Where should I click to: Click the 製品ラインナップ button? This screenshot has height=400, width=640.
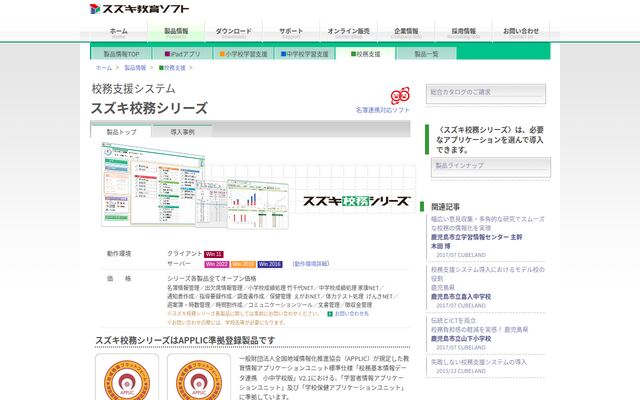[x=491, y=167]
